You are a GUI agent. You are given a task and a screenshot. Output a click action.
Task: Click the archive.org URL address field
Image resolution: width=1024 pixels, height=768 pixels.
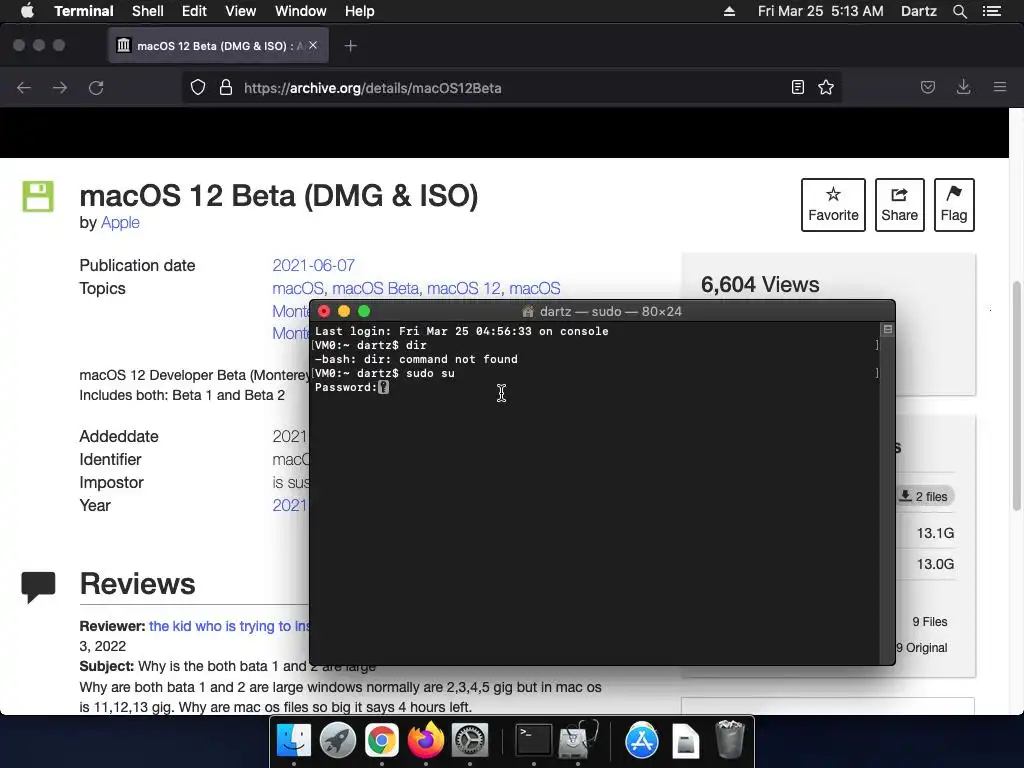511,88
